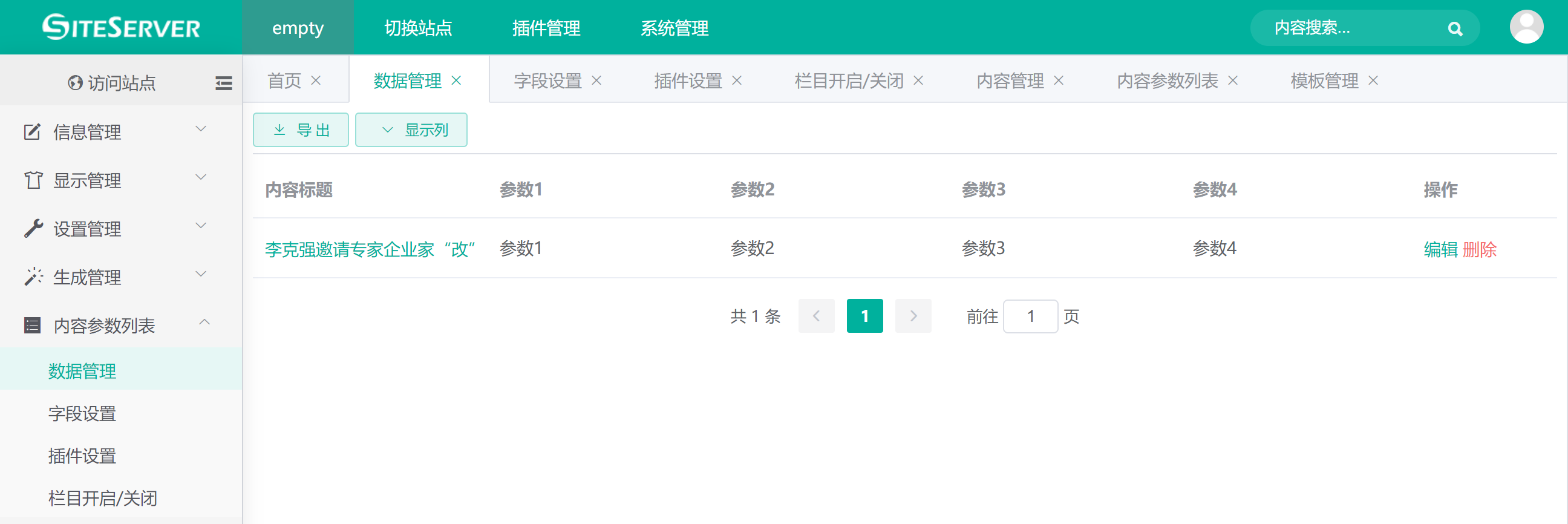Switch to the 内容管理 tab
Image resolution: width=1568 pixels, height=524 pixels.
(1010, 80)
